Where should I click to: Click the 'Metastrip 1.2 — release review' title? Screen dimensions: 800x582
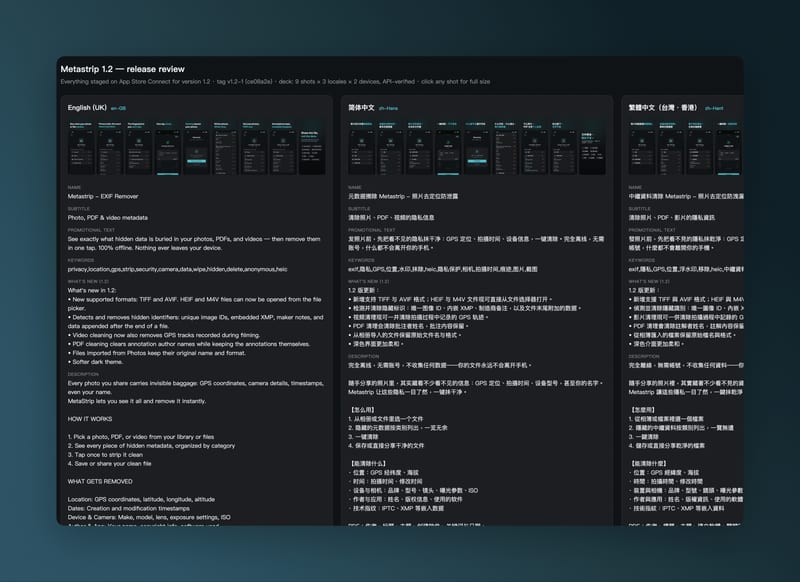(x=122, y=69)
